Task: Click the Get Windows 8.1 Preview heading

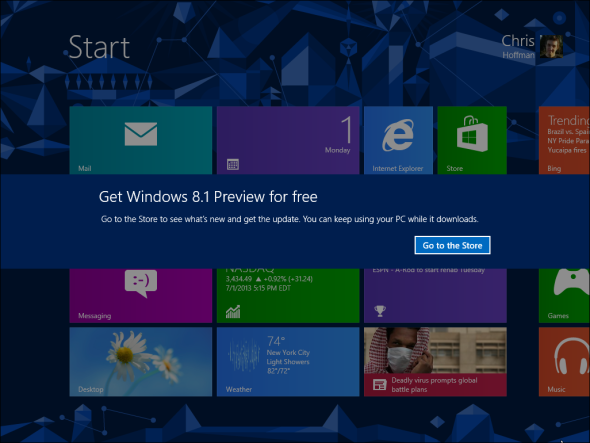Action: point(208,197)
